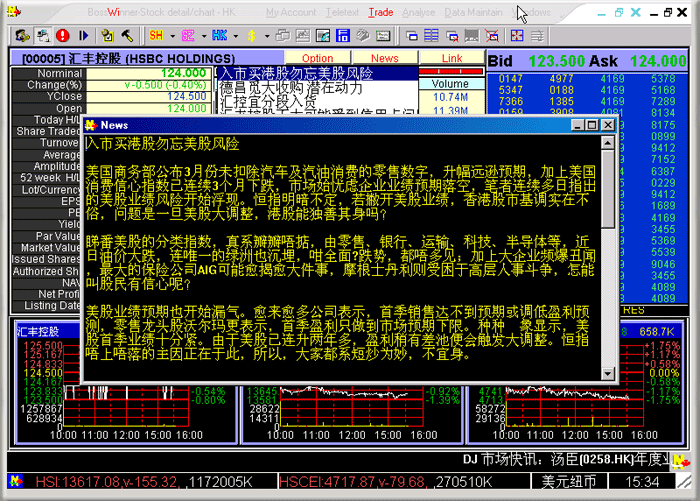Switch to the Link tab
Screen dimensions: 700x501
452,58
